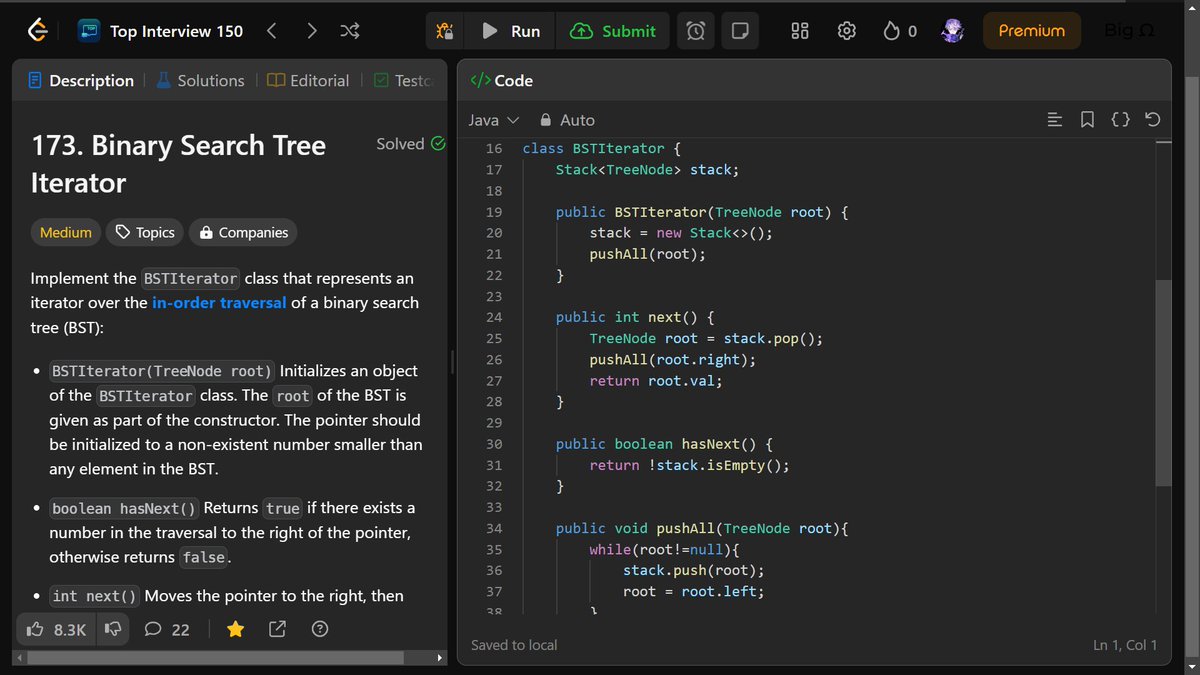Image resolution: width=1200 pixels, height=675 pixels.
Task: Switch to the Editorial tab
Action: click(308, 80)
